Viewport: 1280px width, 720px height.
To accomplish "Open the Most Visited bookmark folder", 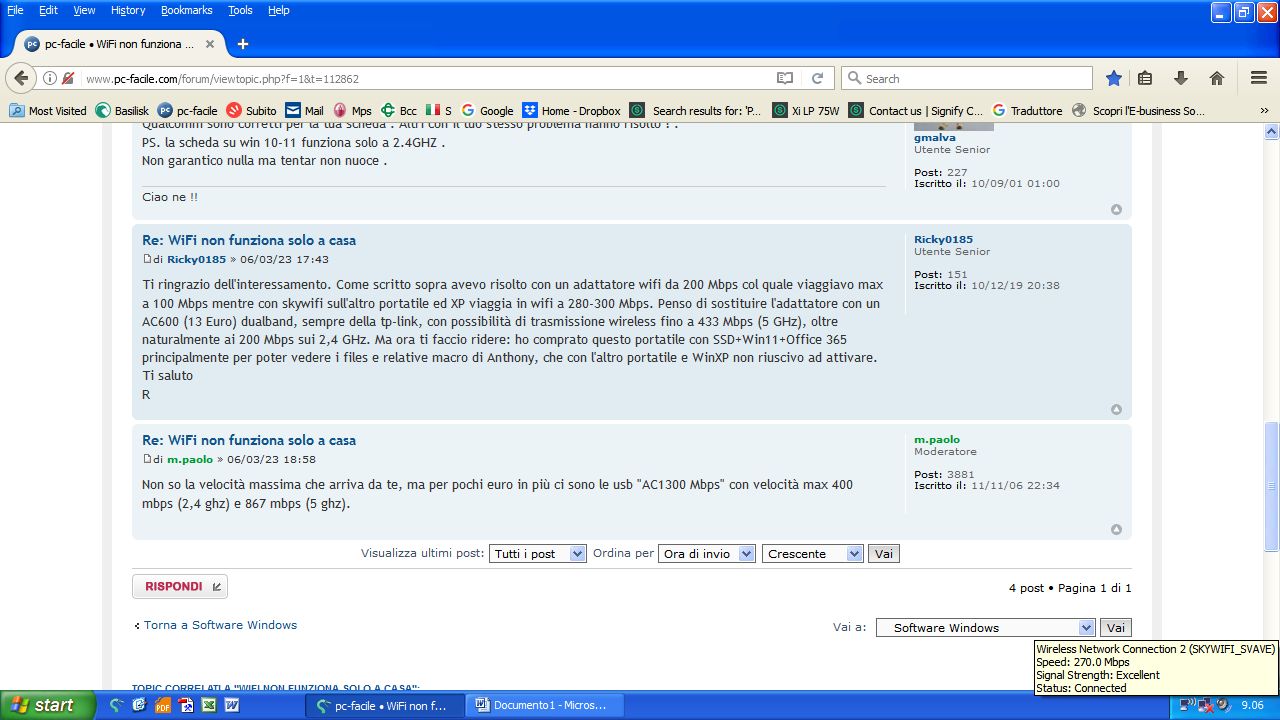I will 48,111.
